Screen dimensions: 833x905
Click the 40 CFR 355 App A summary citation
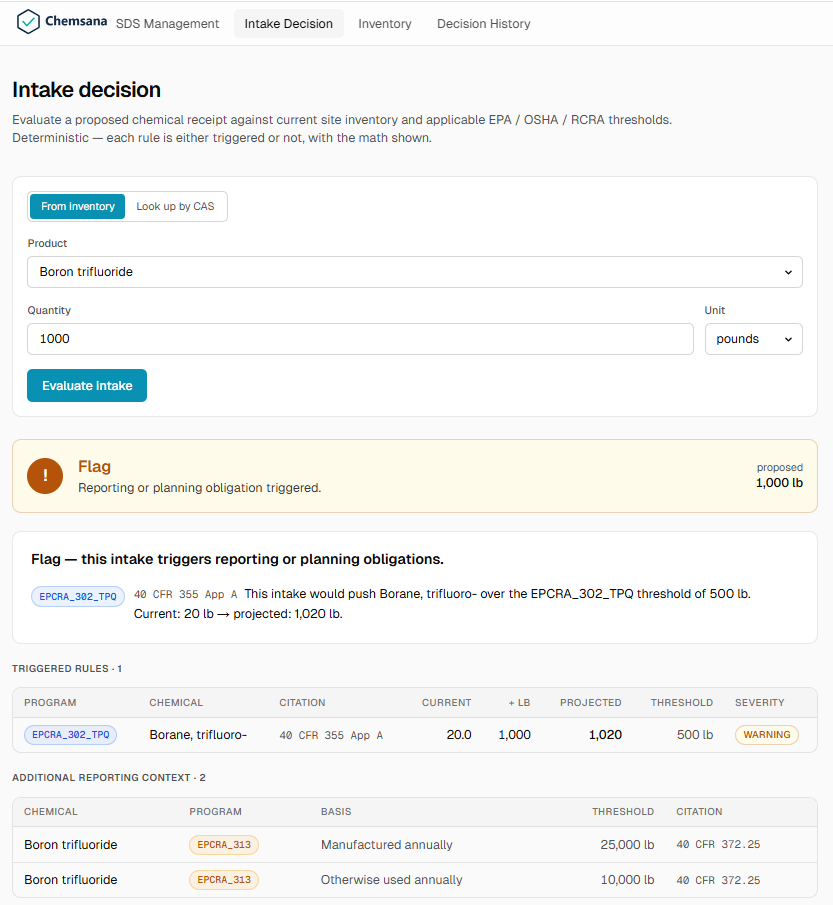[x=185, y=594]
